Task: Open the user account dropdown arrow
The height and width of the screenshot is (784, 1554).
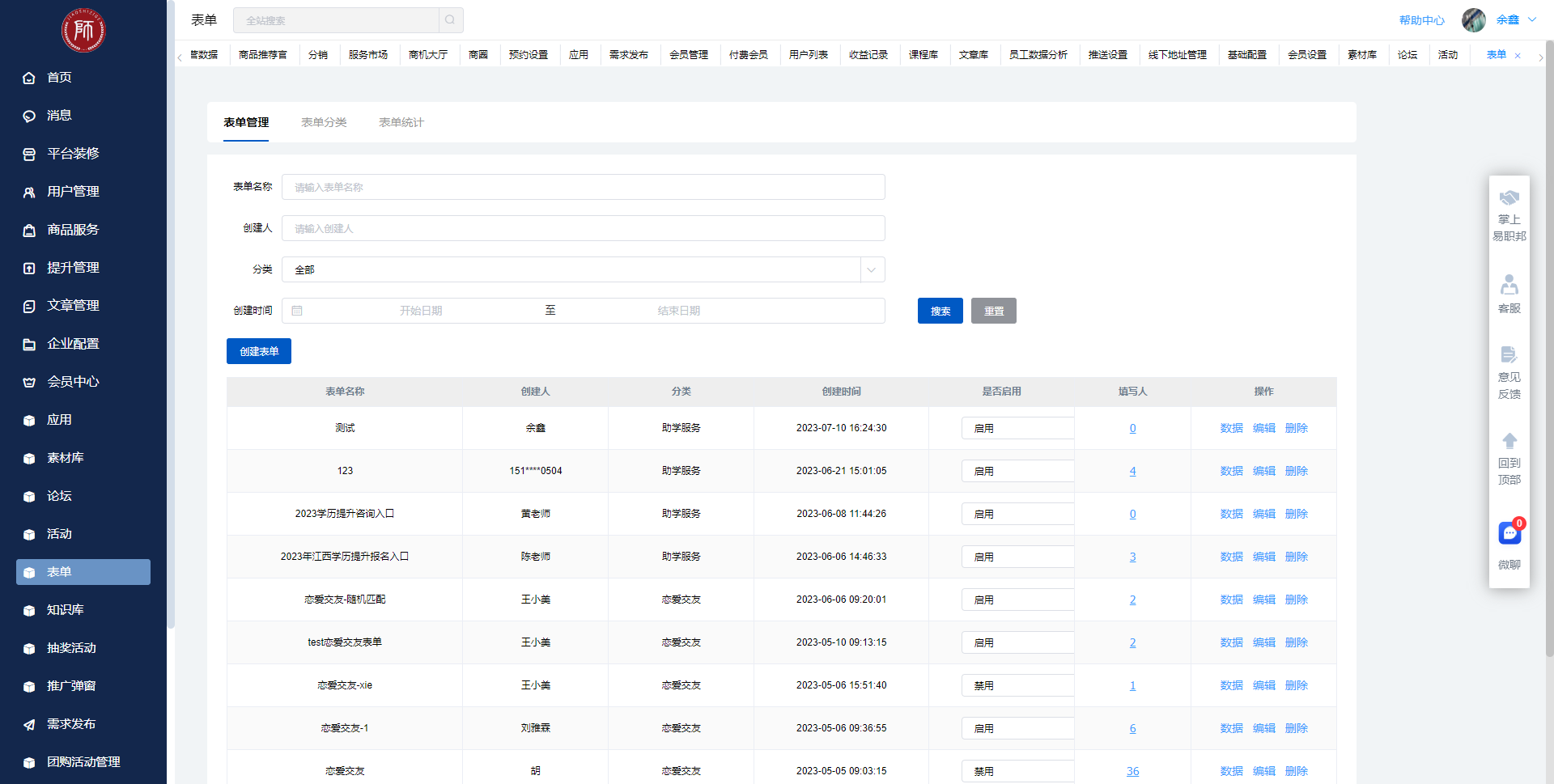Action: pyautogui.click(x=1532, y=20)
